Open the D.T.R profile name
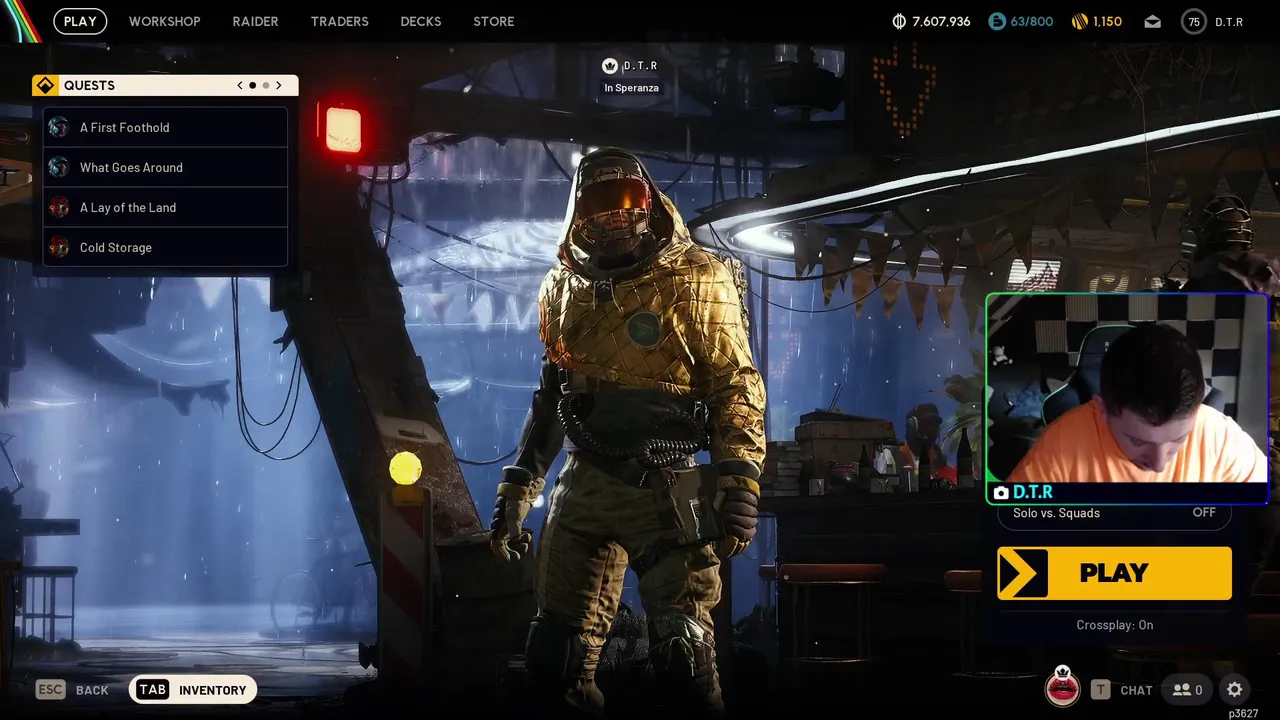The width and height of the screenshot is (1280, 720). (x=1229, y=21)
